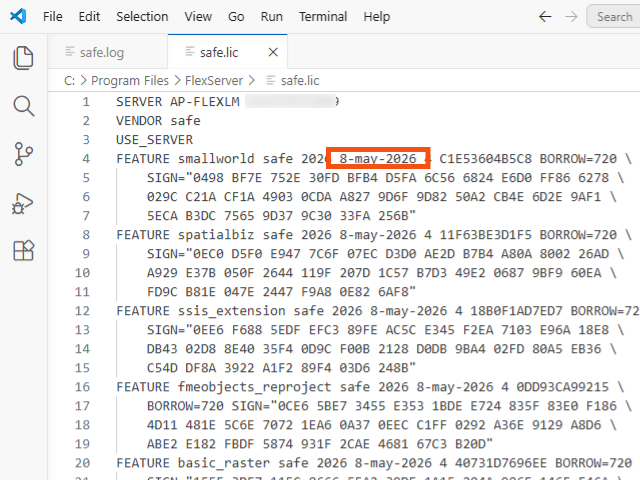
Task: Click 'SIGN="0EC0' on line 9
Action: point(185,254)
